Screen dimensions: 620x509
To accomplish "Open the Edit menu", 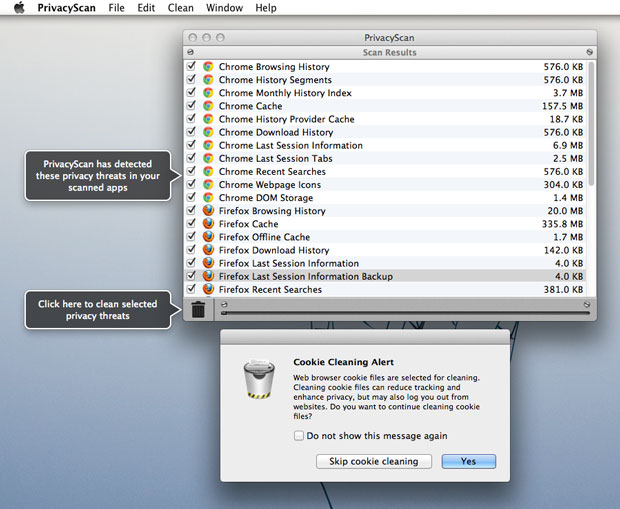I will point(146,8).
